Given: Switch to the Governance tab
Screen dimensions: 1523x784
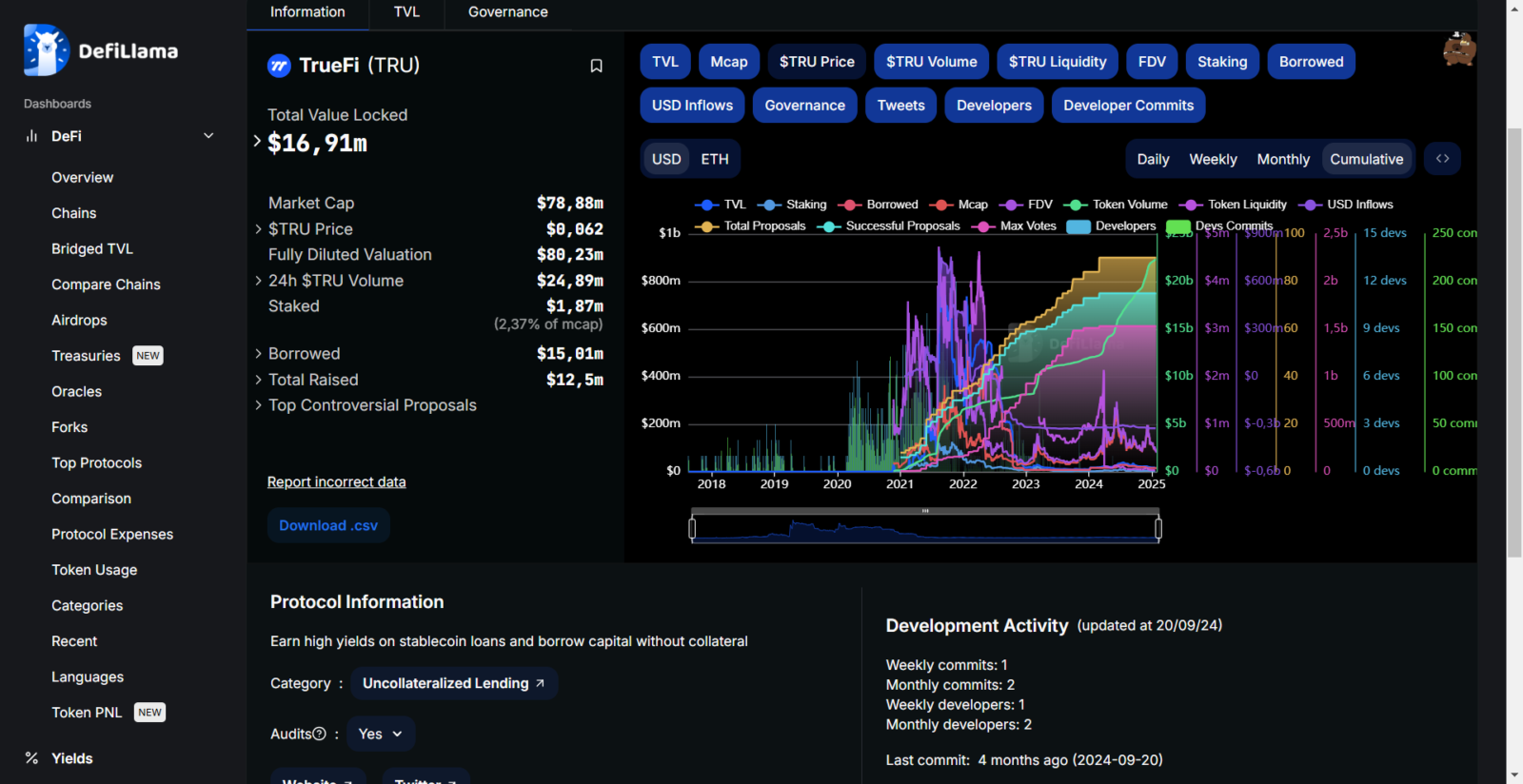Looking at the screenshot, I should 507,12.
